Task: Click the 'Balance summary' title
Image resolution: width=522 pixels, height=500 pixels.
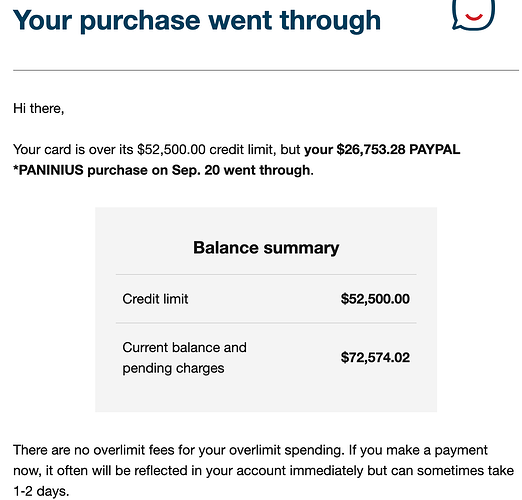Action: pos(266,248)
